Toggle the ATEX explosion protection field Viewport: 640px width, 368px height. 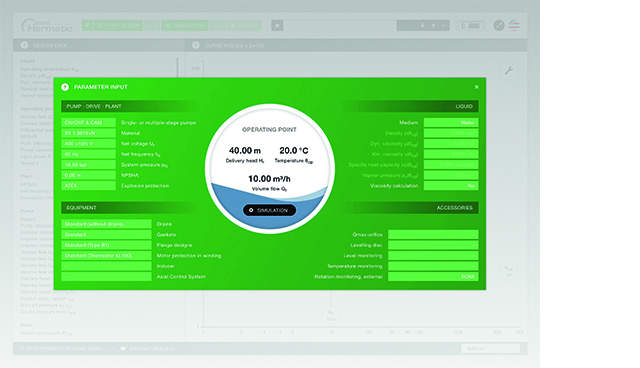88,186
